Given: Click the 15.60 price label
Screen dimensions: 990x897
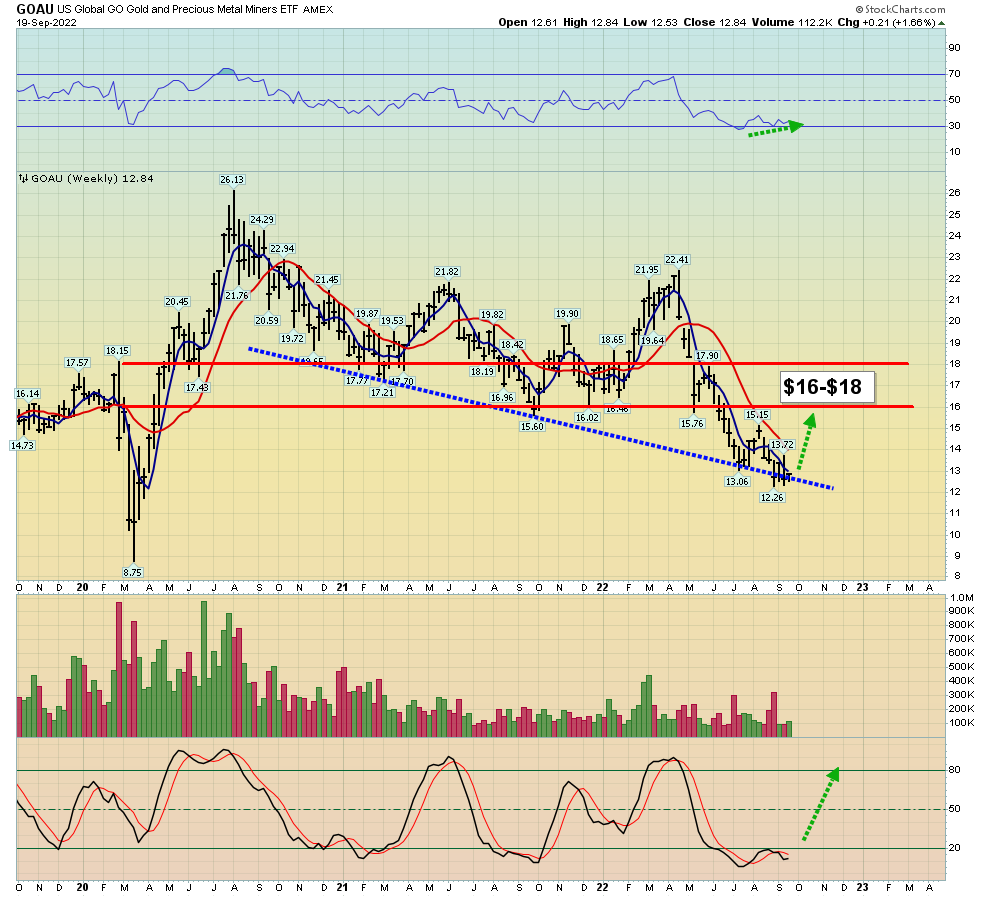Looking at the screenshot, I should [532, 427].
